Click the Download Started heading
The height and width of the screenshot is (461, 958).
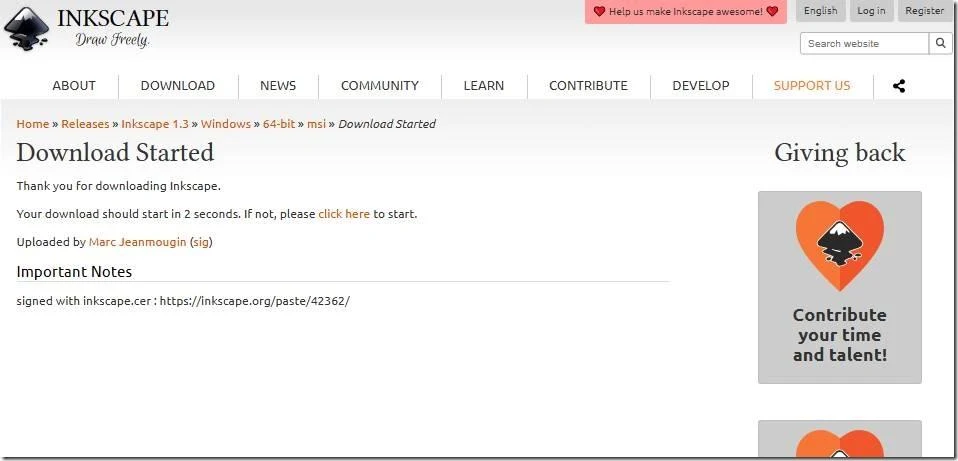pyautogui.click(x=115, y=153)
